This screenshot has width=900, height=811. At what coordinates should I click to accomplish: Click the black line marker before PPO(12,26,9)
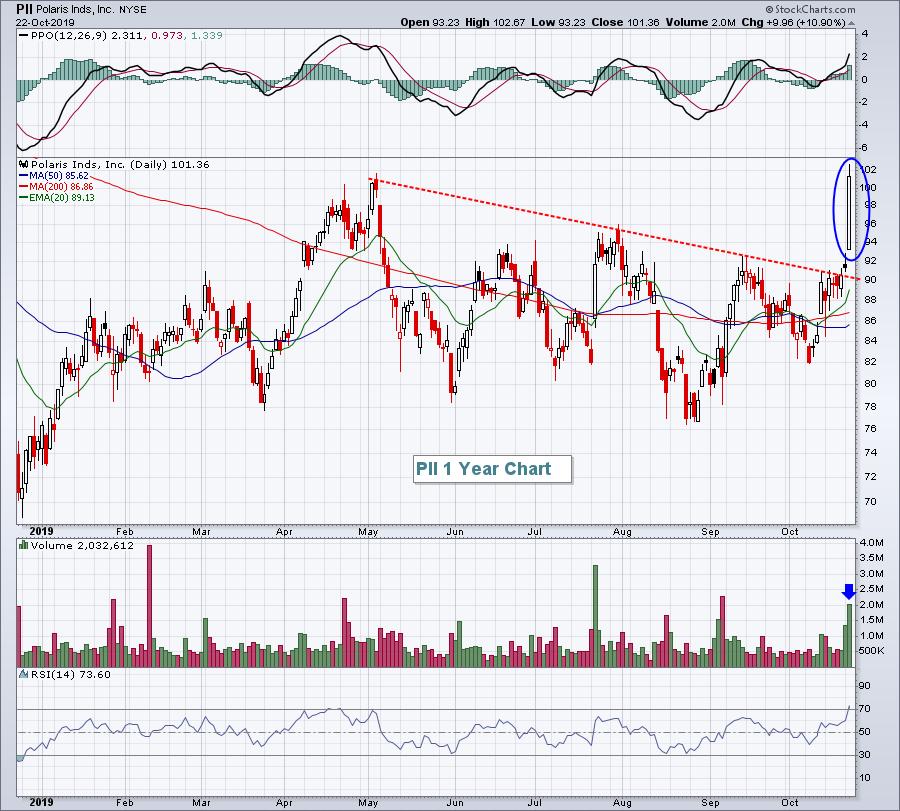[x=24, y=35]
